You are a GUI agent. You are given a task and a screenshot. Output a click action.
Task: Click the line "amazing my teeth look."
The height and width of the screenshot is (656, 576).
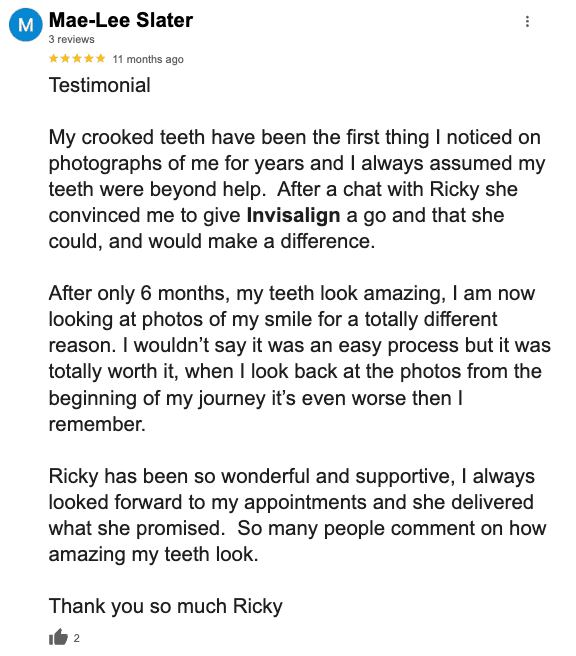click(x=154, y=554)
